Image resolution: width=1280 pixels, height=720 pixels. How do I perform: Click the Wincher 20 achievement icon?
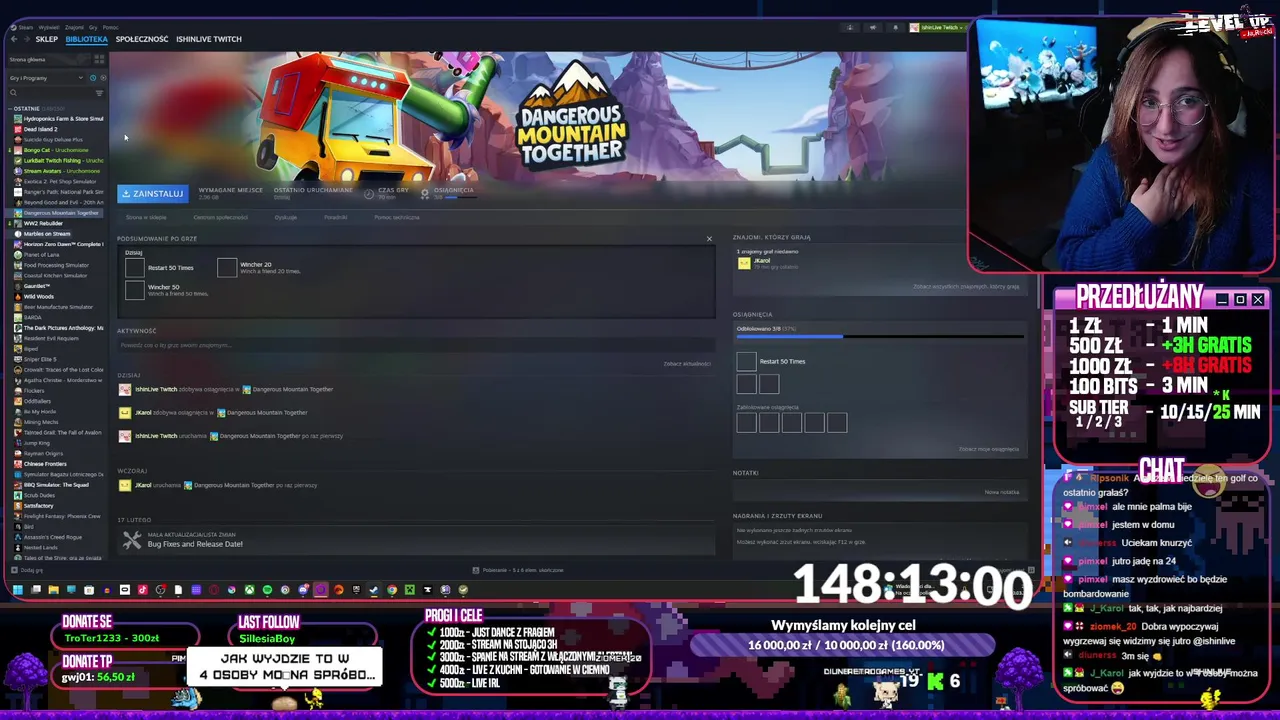(x=227, y=267)
